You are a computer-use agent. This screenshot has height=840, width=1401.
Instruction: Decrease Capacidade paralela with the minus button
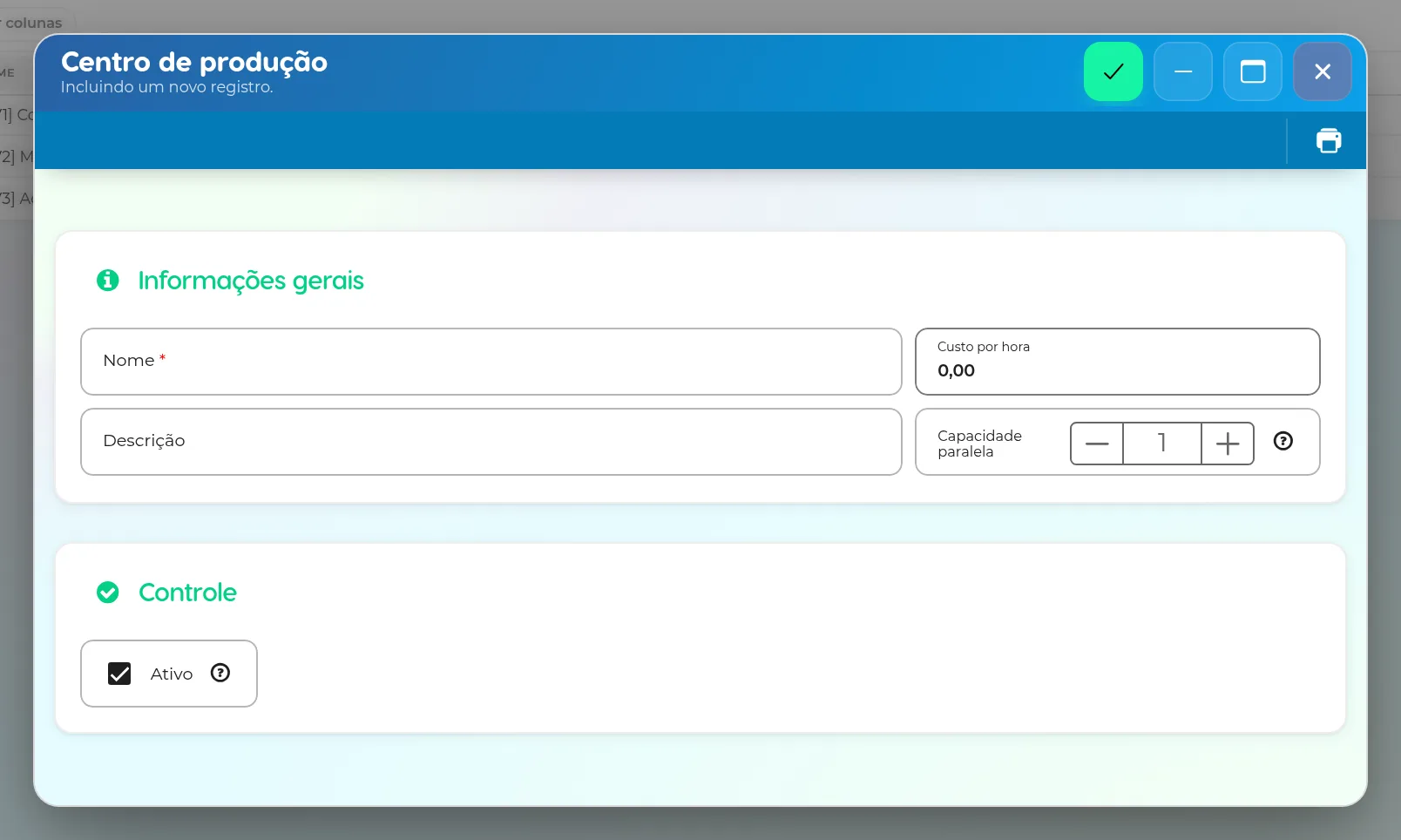[1097, 444]
